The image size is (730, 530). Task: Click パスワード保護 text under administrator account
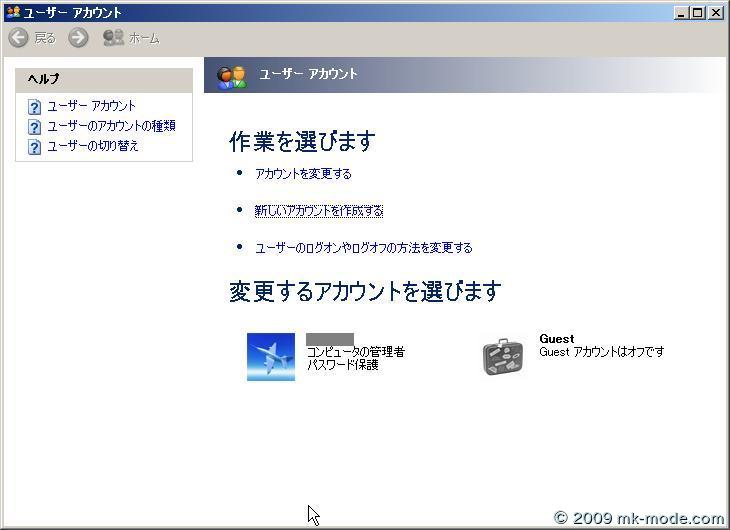pyautogui.click(x=342, y=365)
